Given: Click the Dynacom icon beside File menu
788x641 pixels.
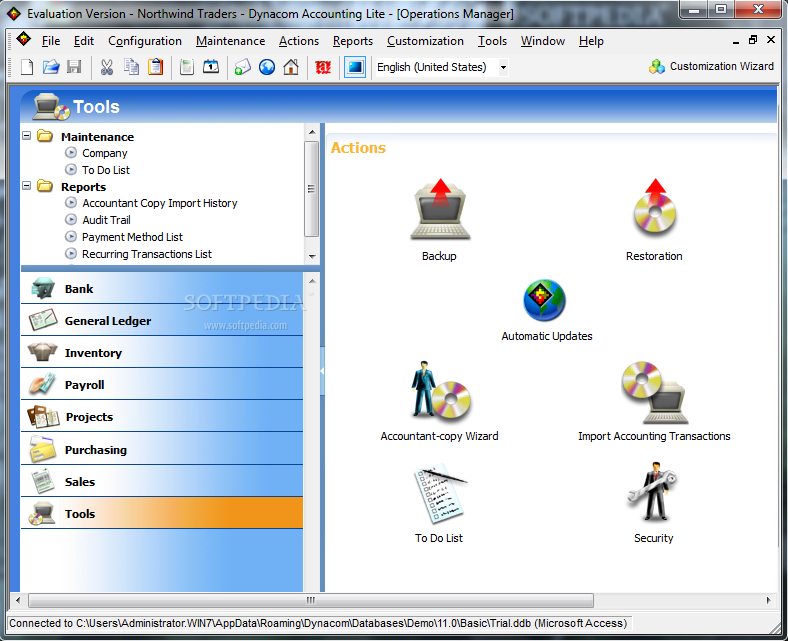Looking at the screenshot, I should pyautogui.click(x=23, y=39).
